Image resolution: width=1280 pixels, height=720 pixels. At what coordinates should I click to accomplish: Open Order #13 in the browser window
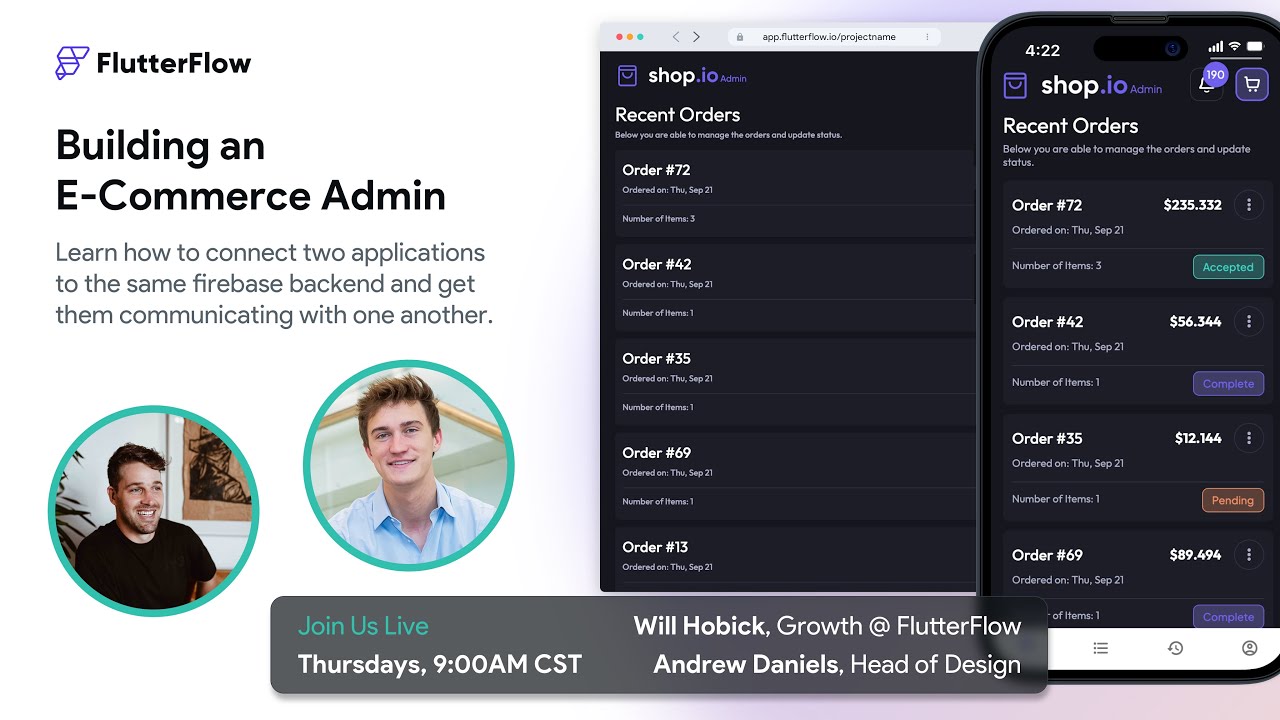coord(796,555)
